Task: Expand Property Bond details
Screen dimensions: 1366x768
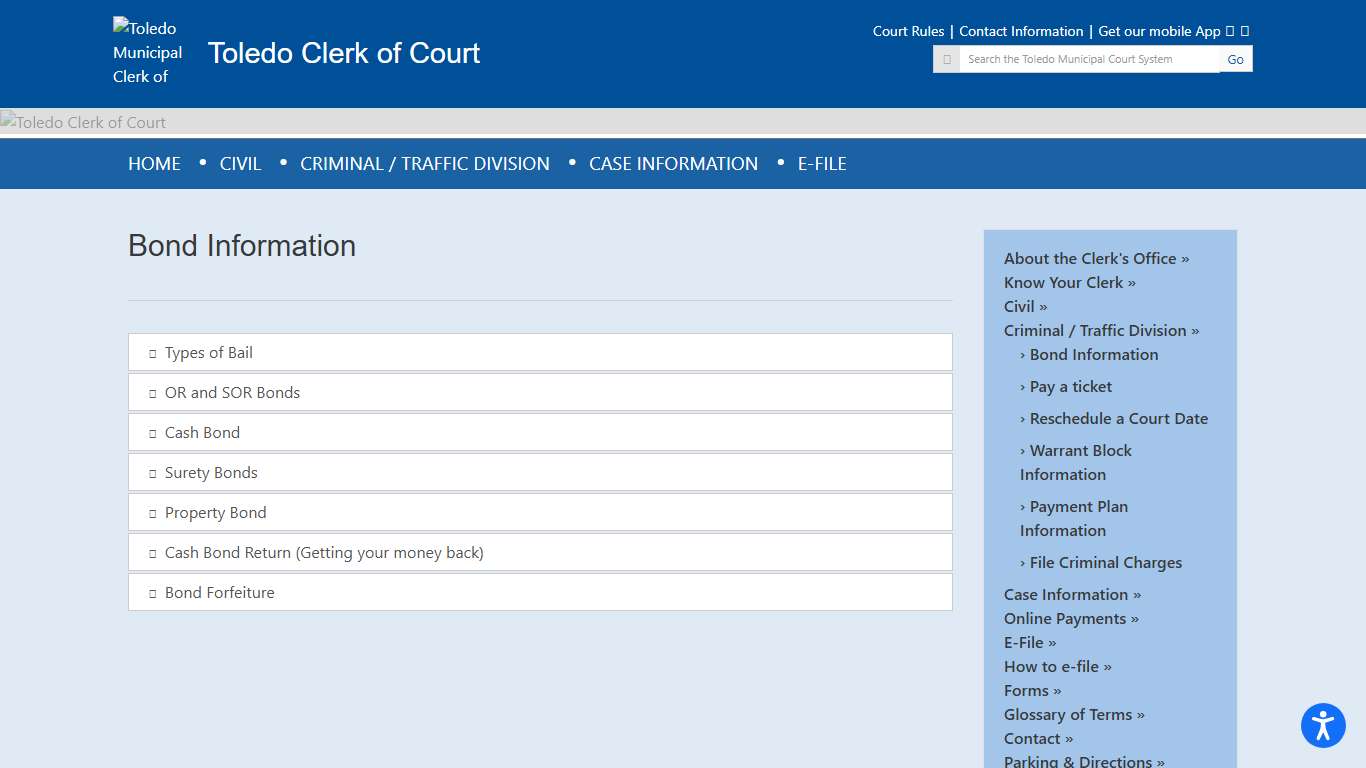Action: [x=540, y=513]
